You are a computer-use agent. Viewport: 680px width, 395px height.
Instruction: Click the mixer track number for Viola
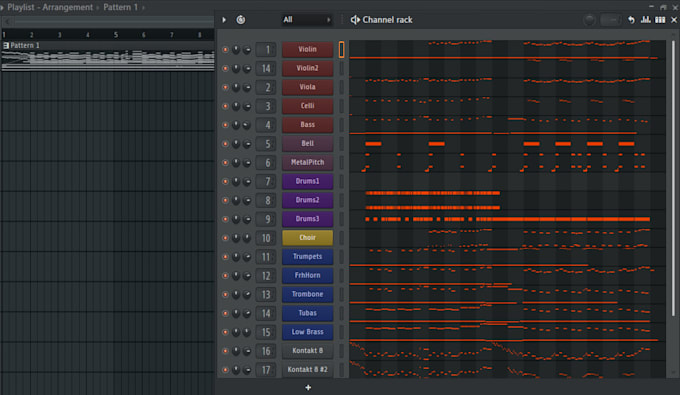266,87
